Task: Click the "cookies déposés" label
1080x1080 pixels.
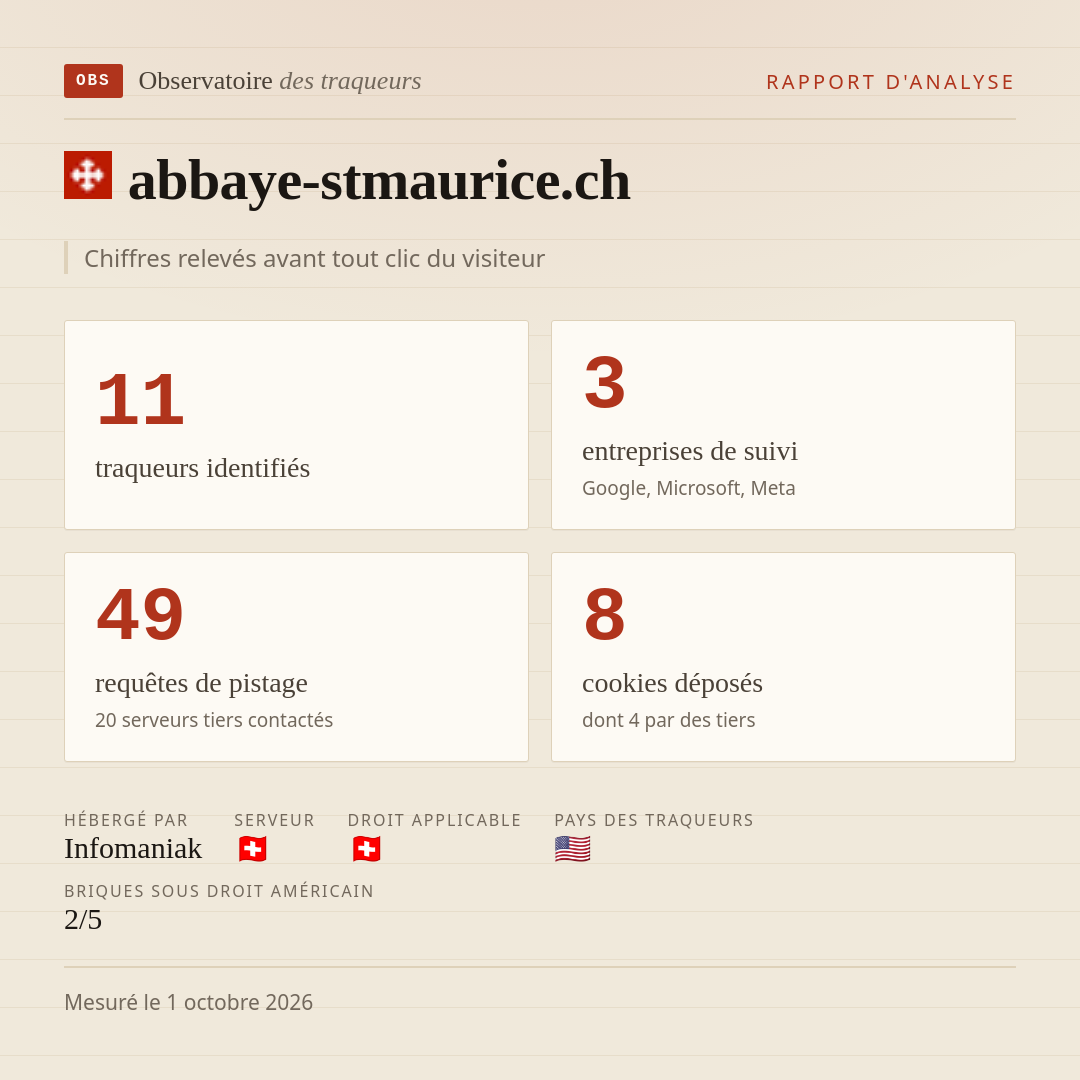Action: click(x=672, y=683)
